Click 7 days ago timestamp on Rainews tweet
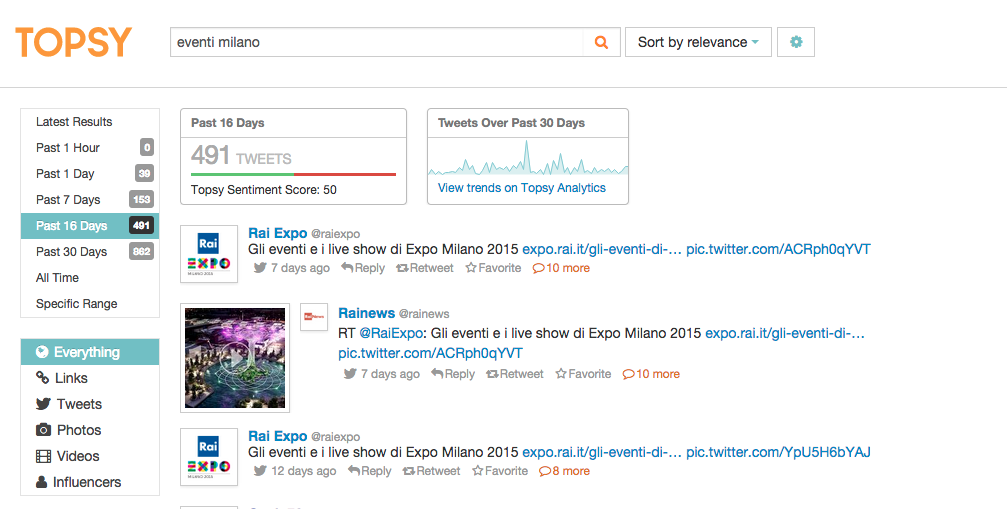This screenshot has width=1007, height=509. pos(390,374)
